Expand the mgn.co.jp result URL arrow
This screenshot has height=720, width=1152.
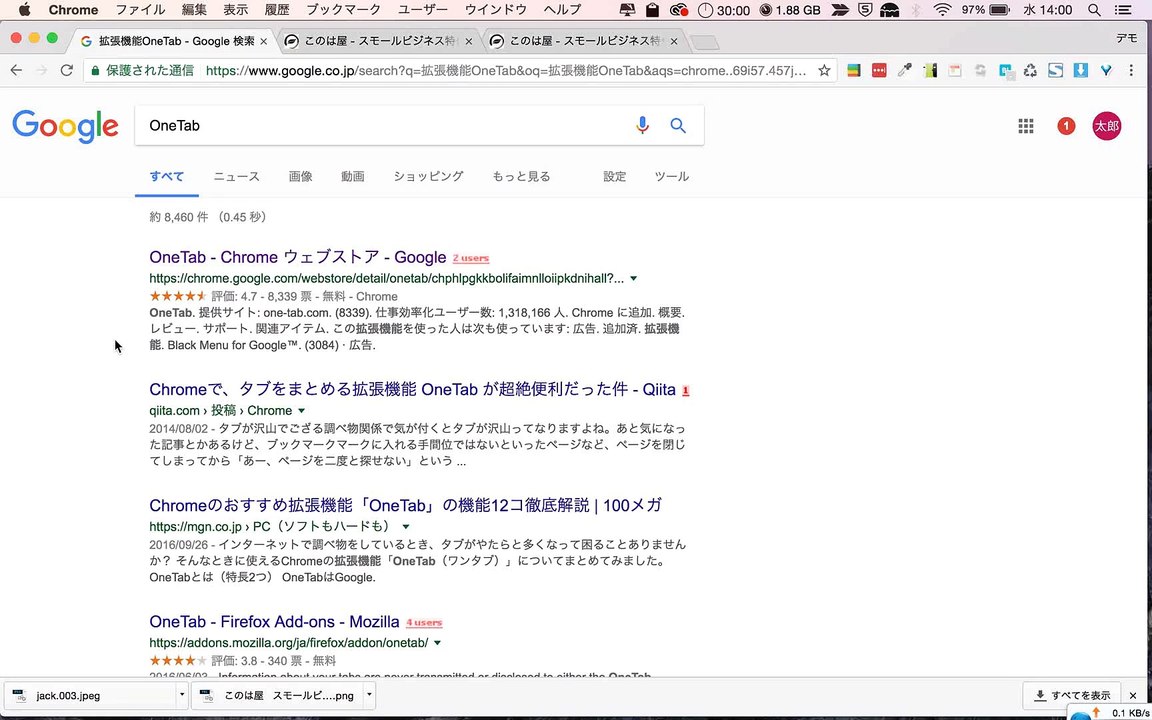406,527
